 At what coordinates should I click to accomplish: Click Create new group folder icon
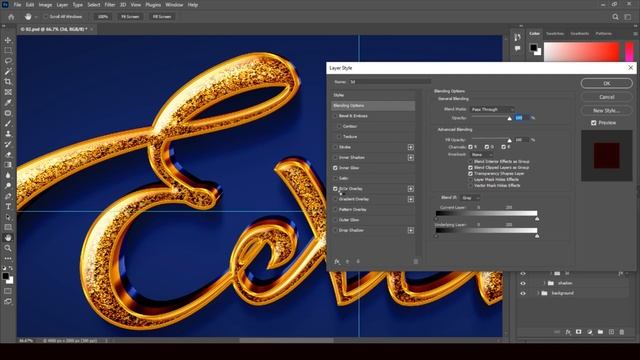(x=600, y=332)
